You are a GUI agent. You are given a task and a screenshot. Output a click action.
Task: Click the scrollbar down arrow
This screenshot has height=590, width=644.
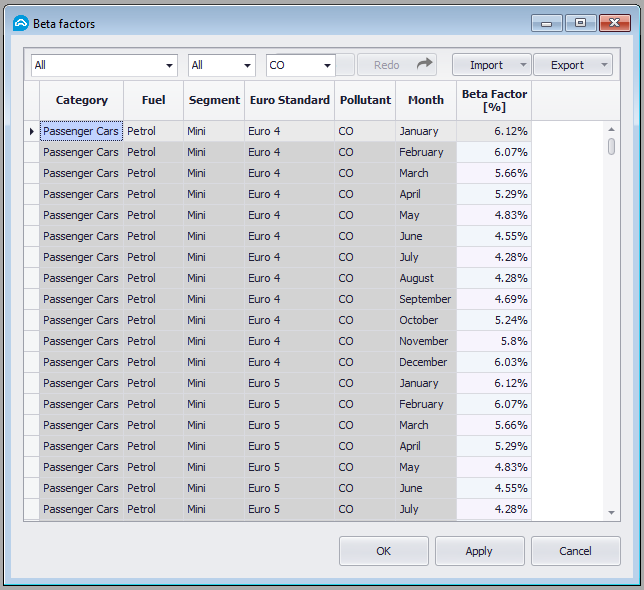612,512
